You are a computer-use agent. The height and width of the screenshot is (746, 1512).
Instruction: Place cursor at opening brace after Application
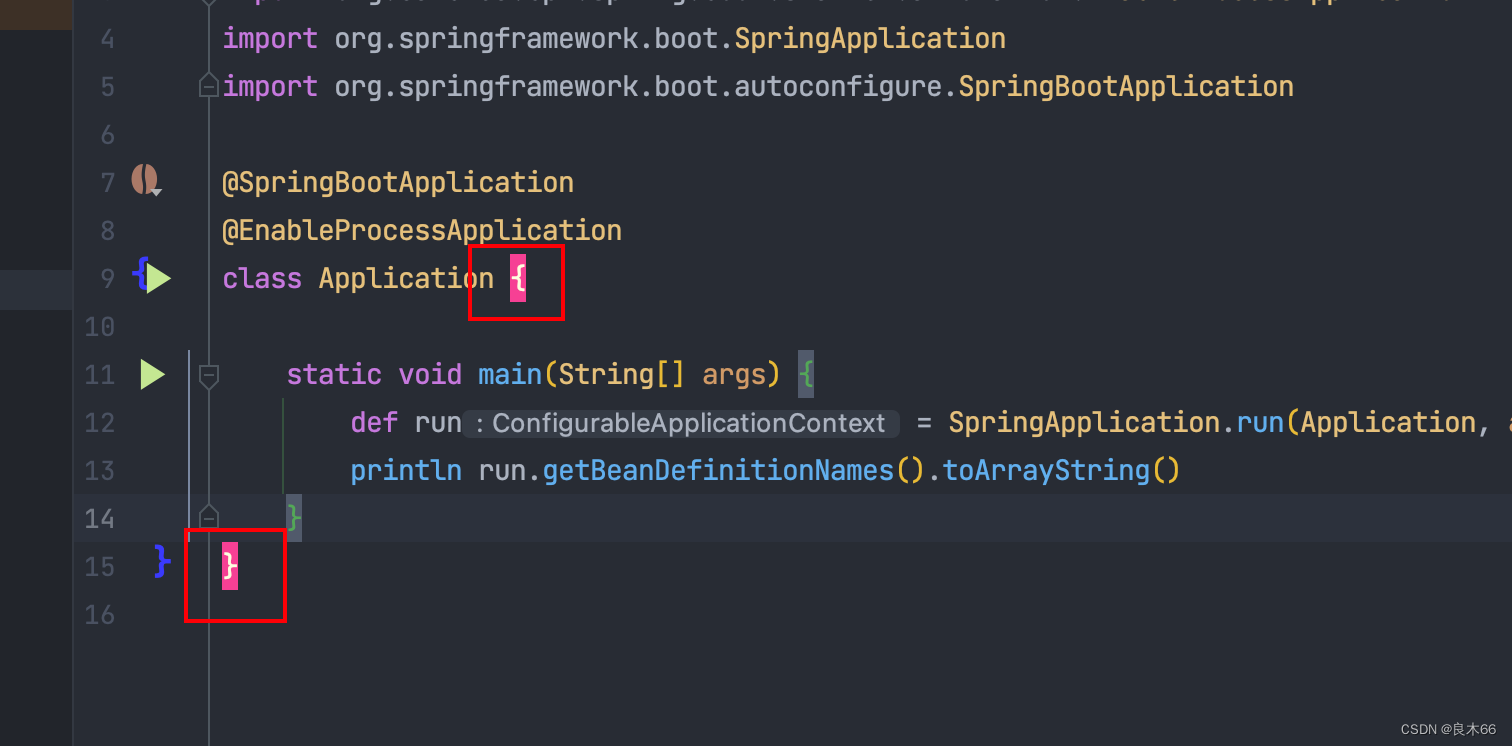tap(518, 278)
